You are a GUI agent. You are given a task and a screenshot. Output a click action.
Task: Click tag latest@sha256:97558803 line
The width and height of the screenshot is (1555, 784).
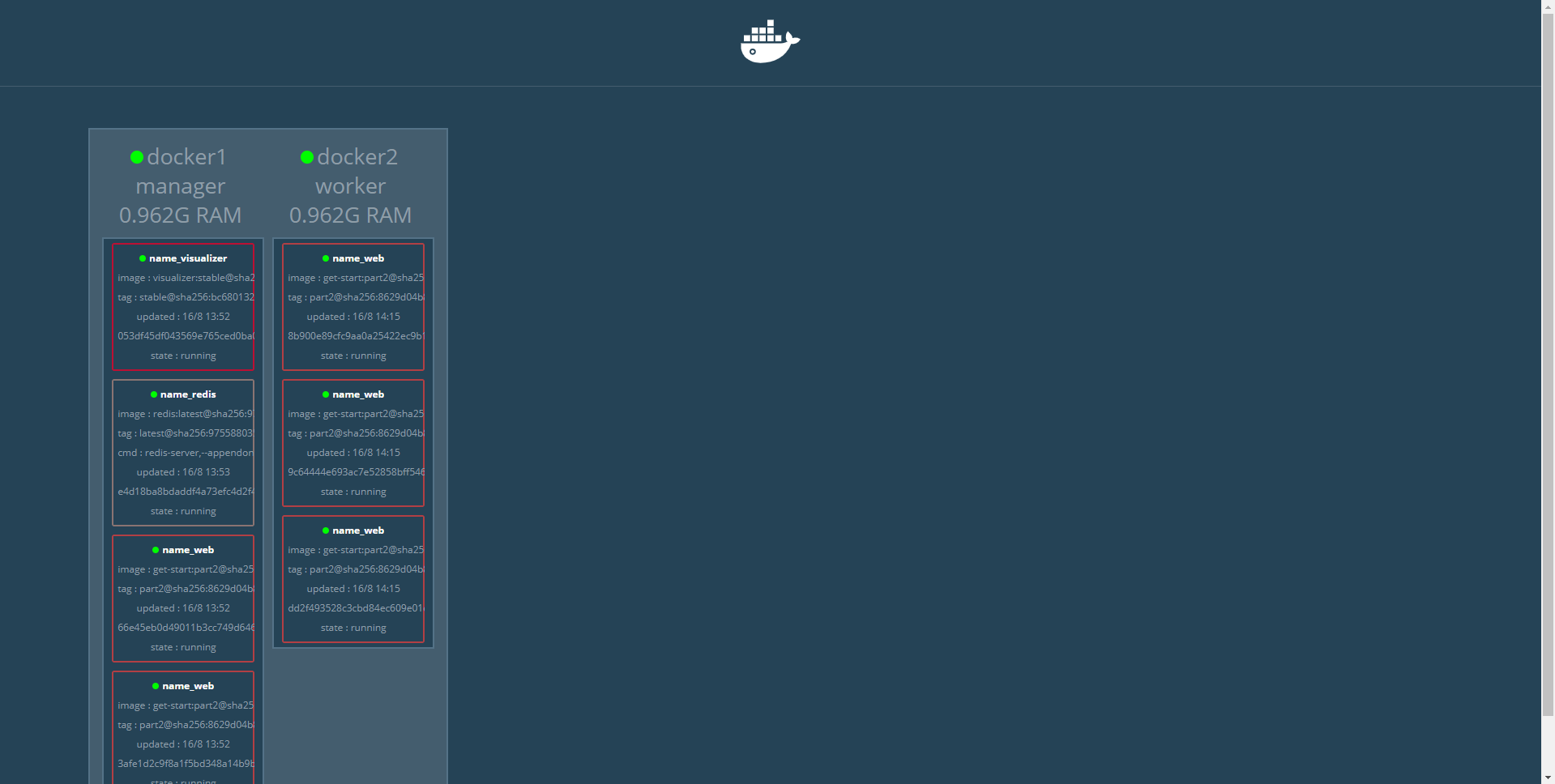coord(186,433)
